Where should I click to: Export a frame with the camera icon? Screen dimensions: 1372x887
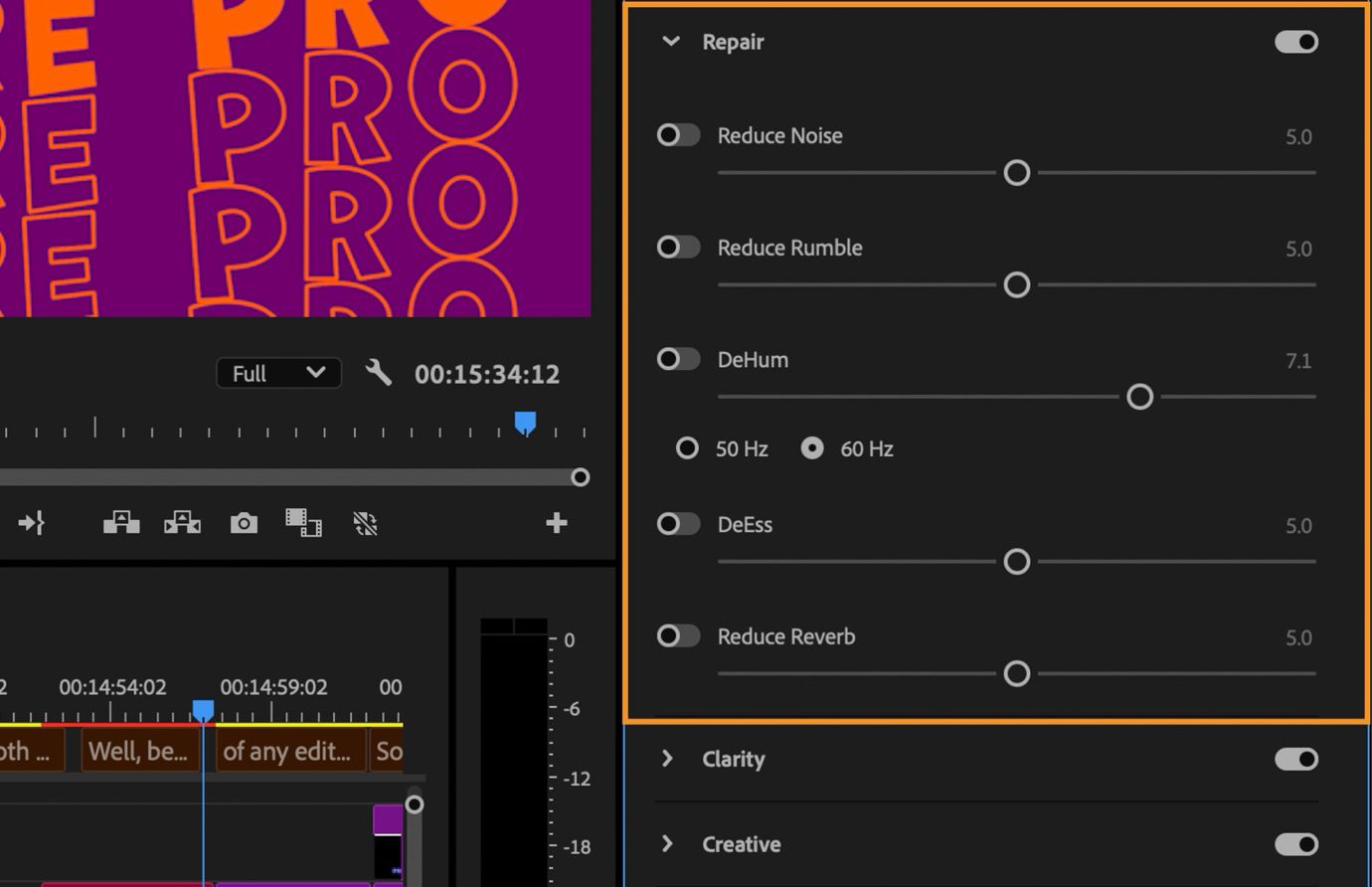tap(244, 523)
